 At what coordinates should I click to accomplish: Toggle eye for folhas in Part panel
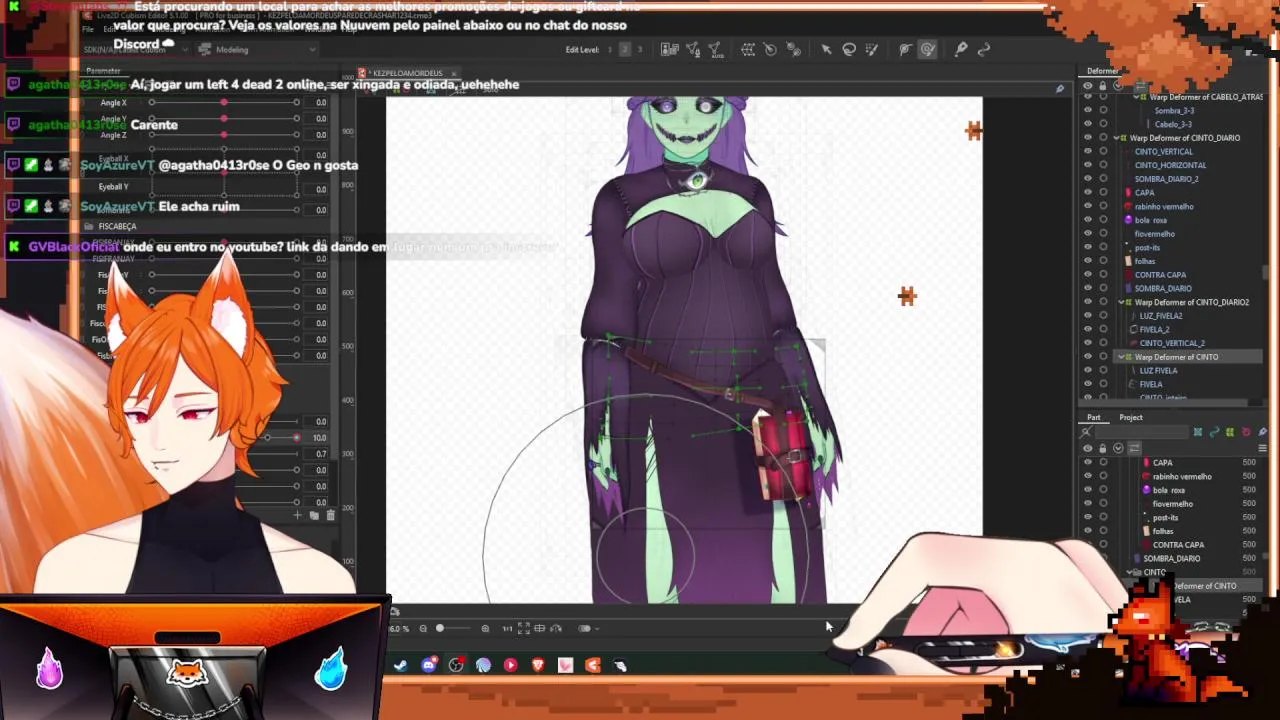click(x=1088, y=531)
